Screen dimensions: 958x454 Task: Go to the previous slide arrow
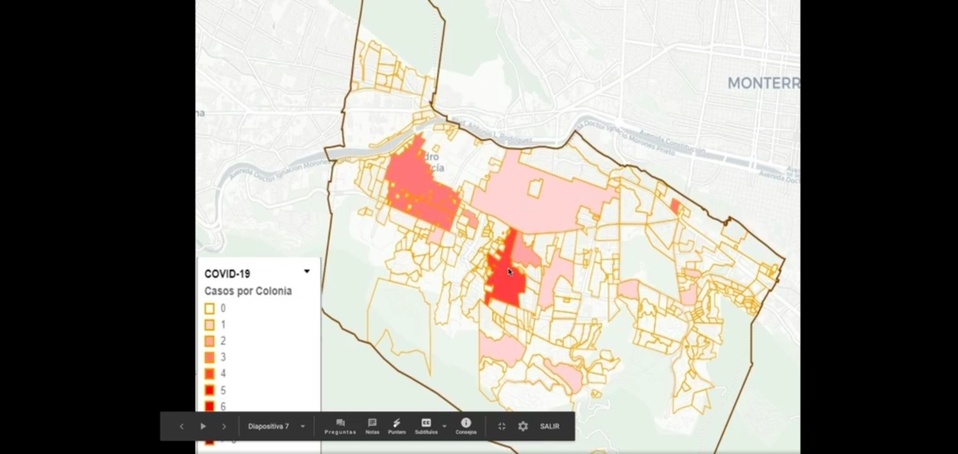pyautogui.click(x=181, y=426)
